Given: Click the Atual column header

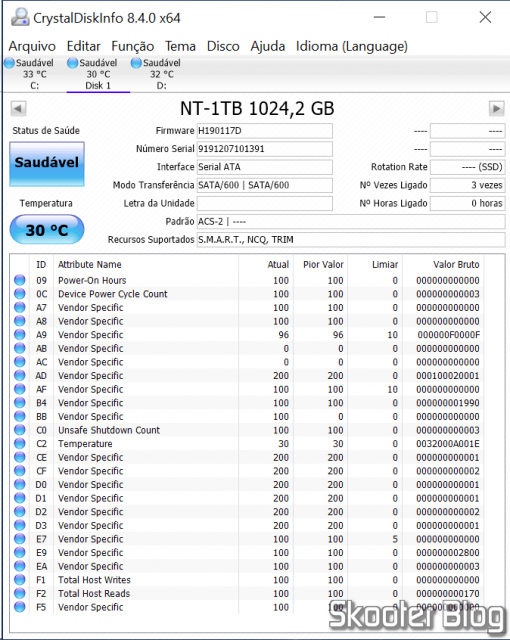Looking at the screenshot, I should [x=266, y=264].
